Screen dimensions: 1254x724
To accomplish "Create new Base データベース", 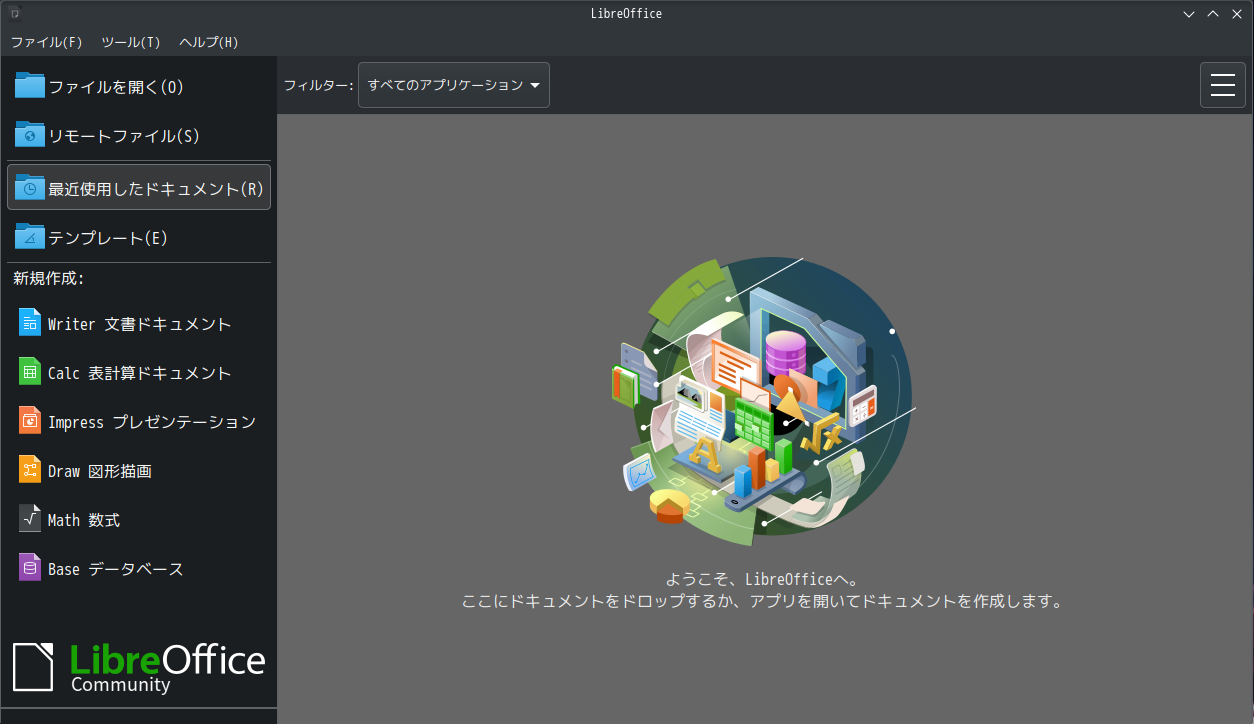I will [139, 568].
